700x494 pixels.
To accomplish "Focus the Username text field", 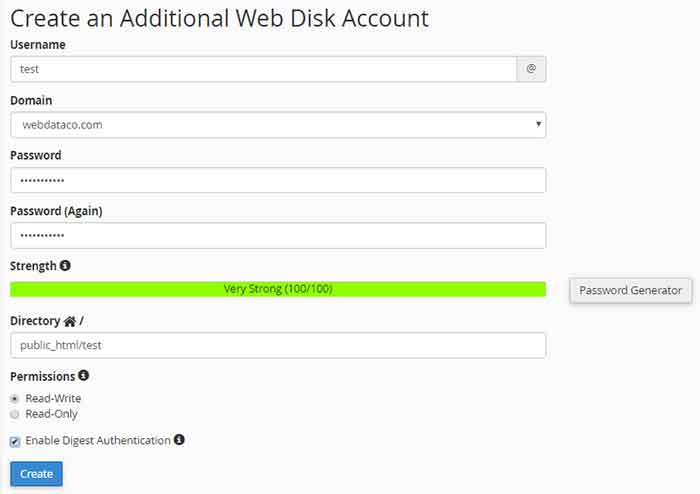I will pos(263,69).
